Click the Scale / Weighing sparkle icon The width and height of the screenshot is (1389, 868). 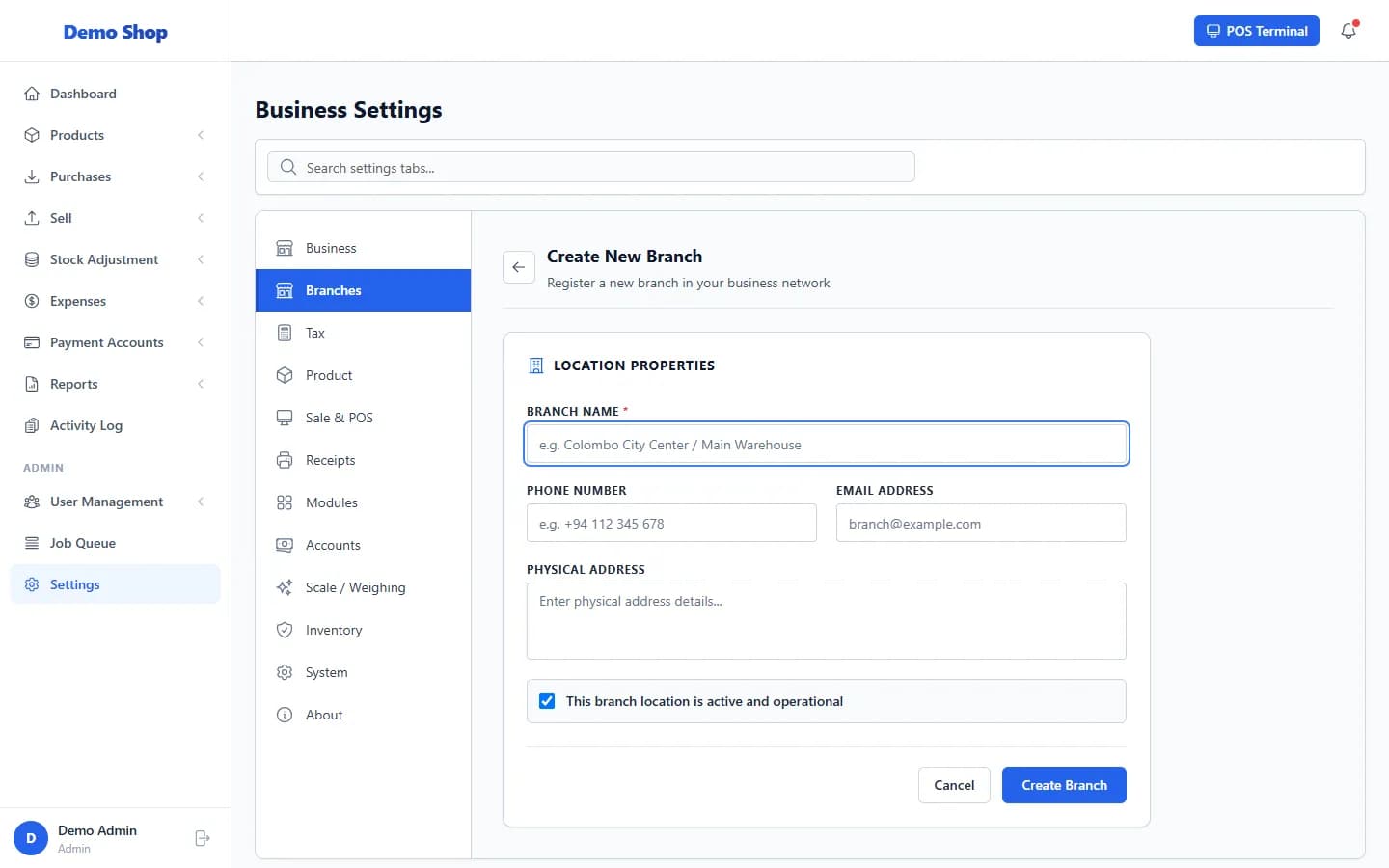pos(285,587)
